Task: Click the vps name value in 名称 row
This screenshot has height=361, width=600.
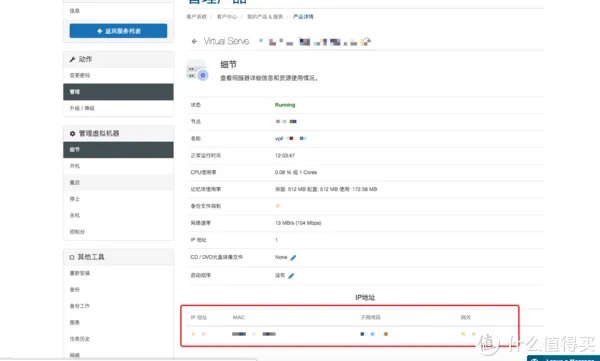Action: (x=290, y=138)
